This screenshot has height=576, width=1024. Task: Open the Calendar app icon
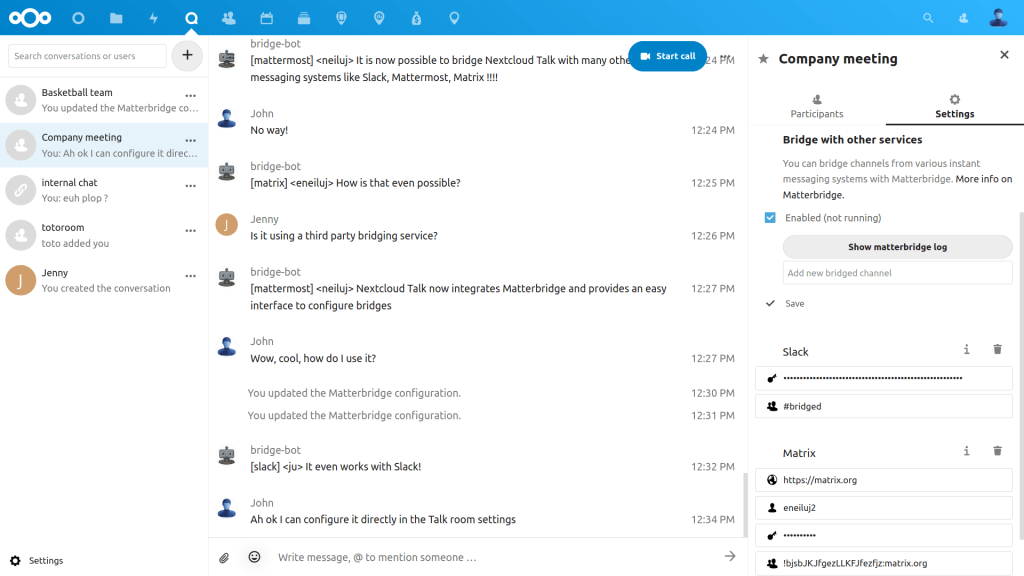pyautogui.click(x=266, y=18)
